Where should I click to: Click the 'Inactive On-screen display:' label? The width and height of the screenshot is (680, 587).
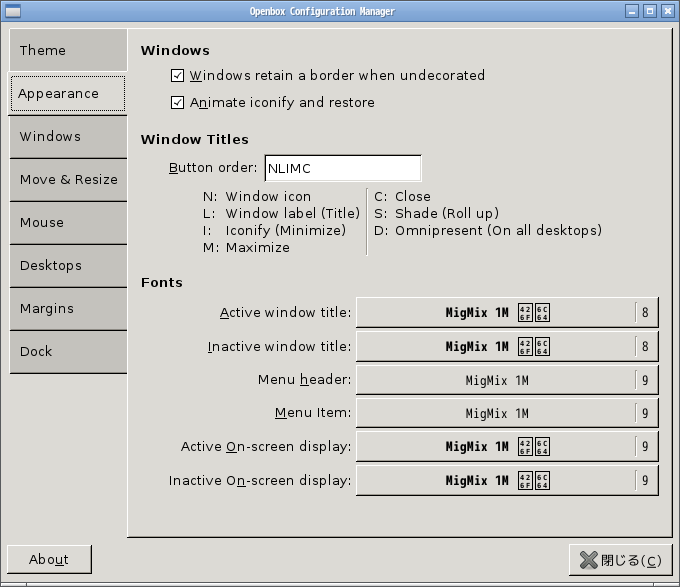tap(260, 480)
